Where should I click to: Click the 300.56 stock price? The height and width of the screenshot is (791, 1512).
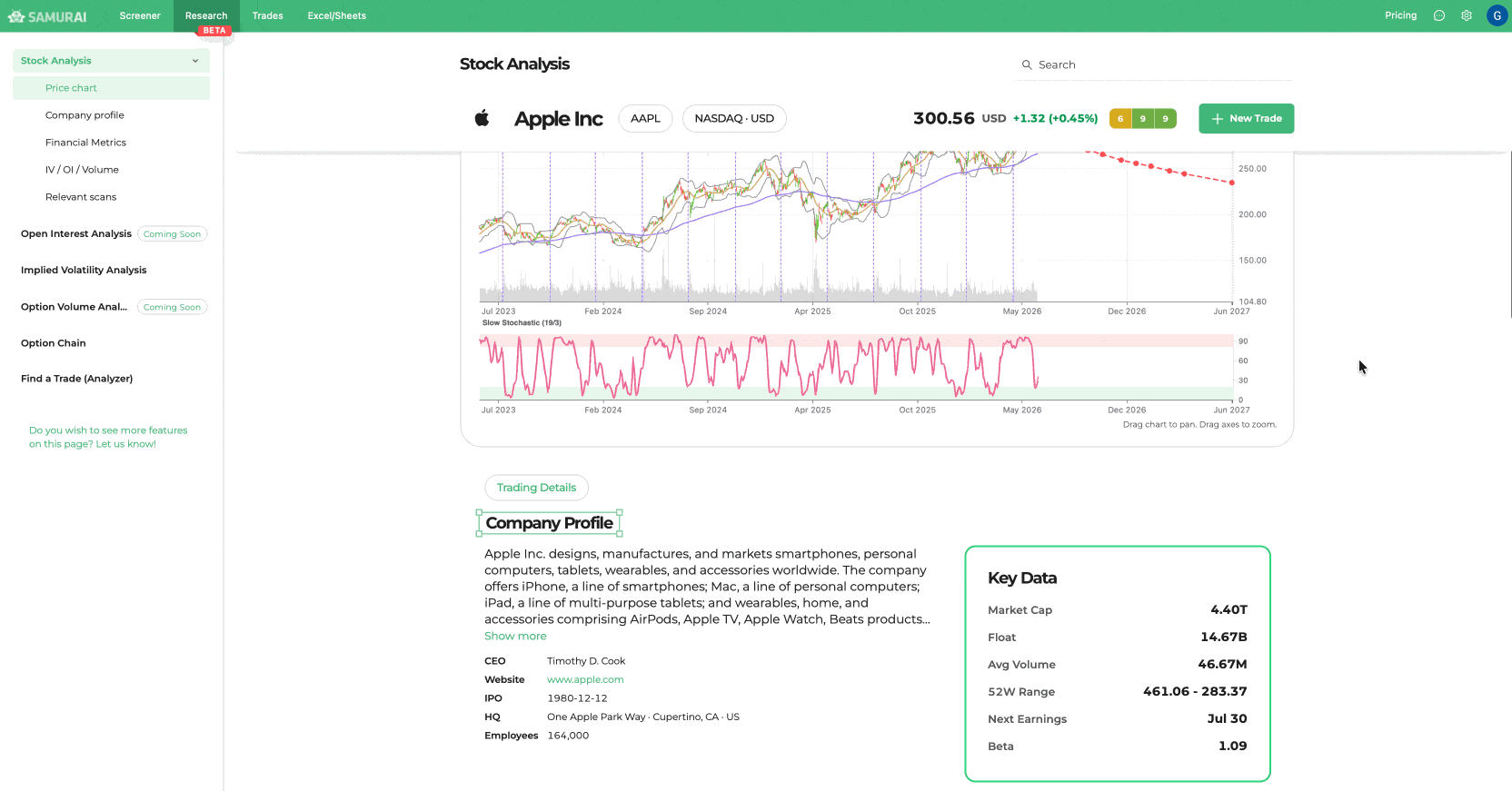[x=943, y=118]
